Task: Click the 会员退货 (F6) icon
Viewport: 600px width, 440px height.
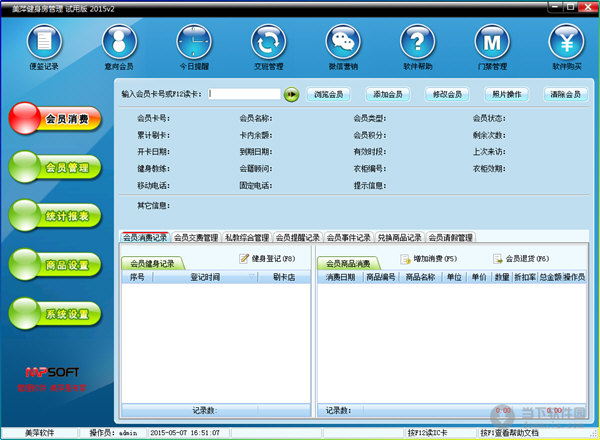Action: [x=498, y=259]
